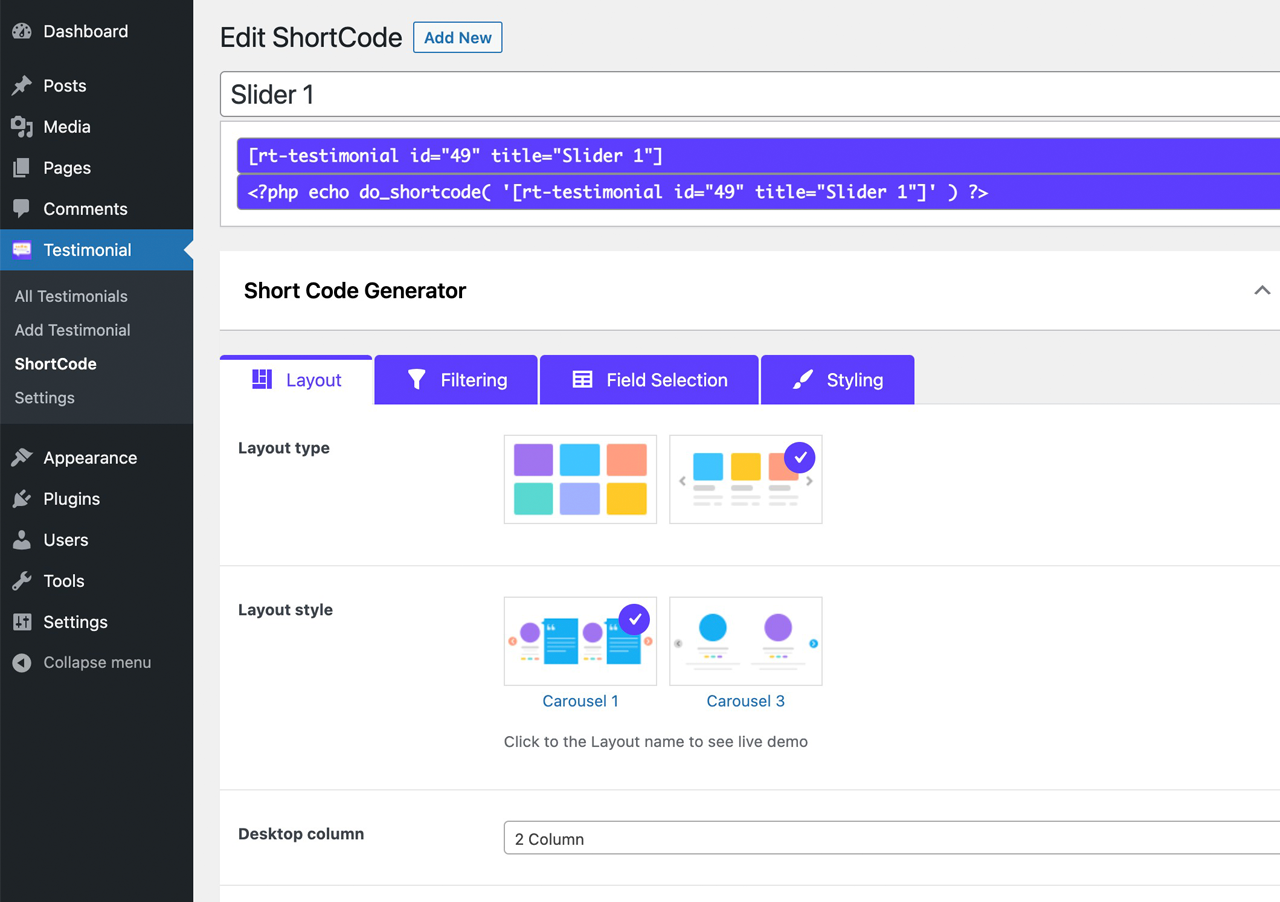Click the Testimonial plugin icon
1280x902 pixels.
coord(22,250)
